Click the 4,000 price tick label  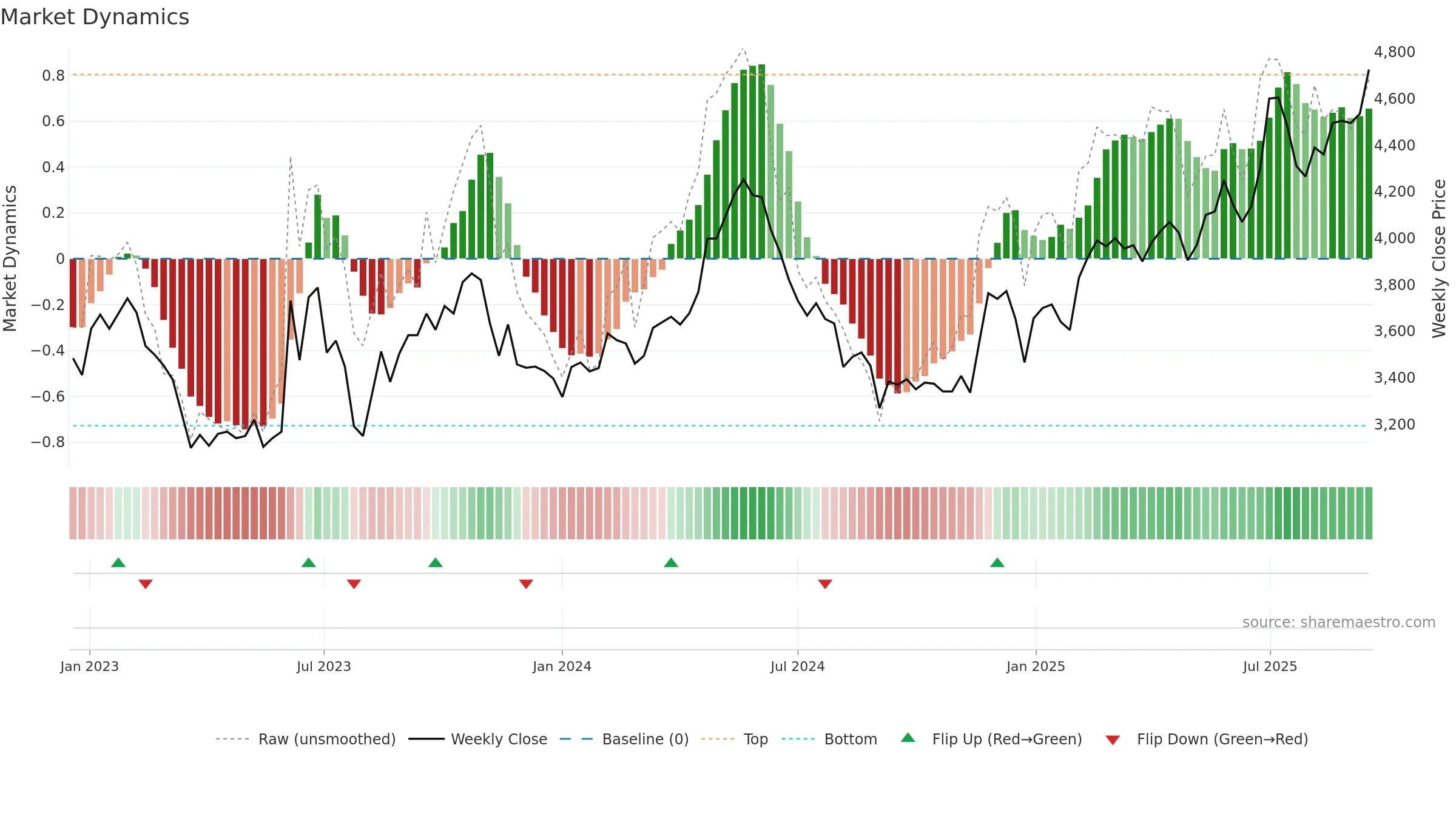[1395, 238]
